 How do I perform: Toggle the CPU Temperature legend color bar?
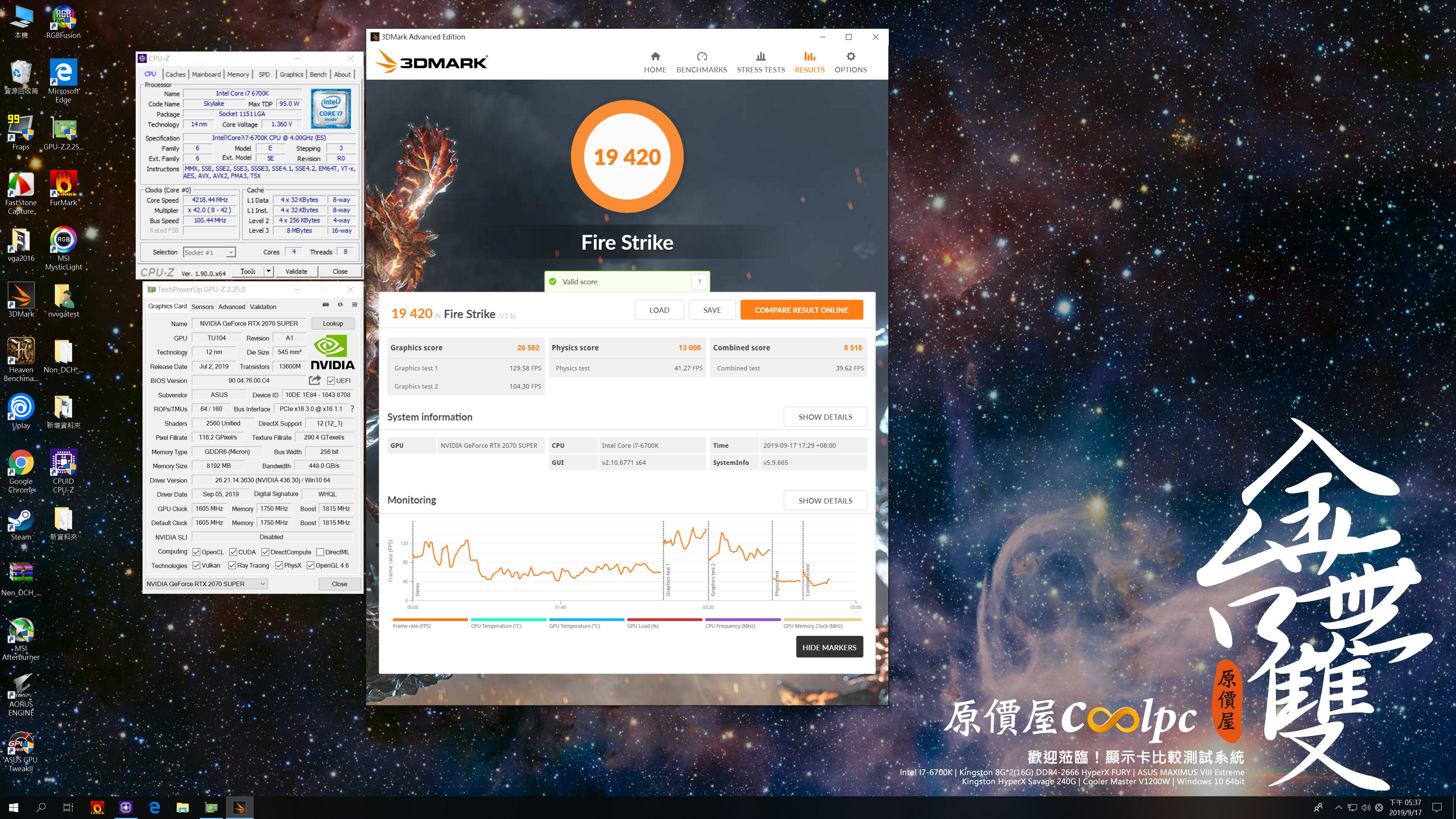[508, 620]
